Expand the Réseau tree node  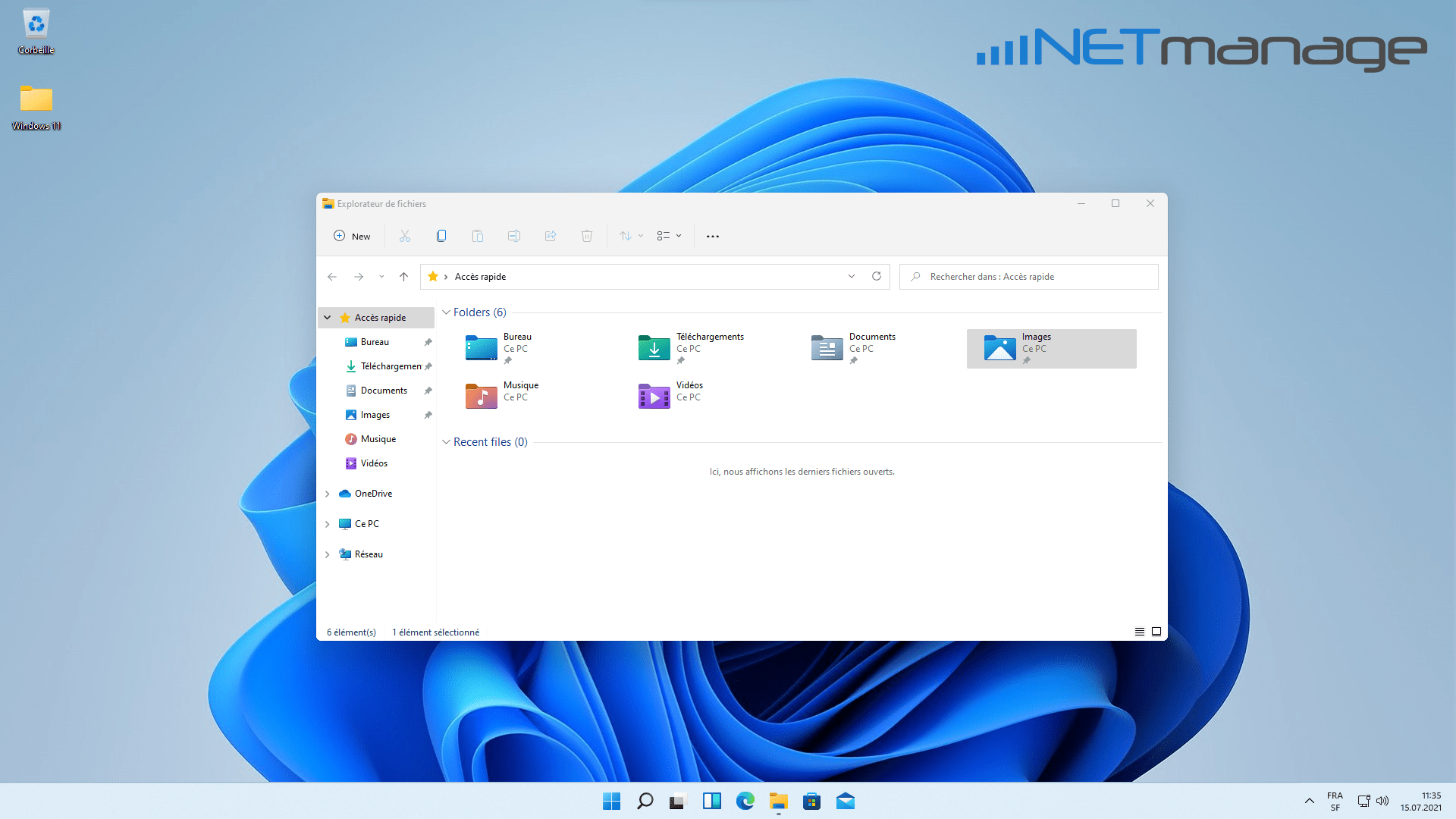328,554
